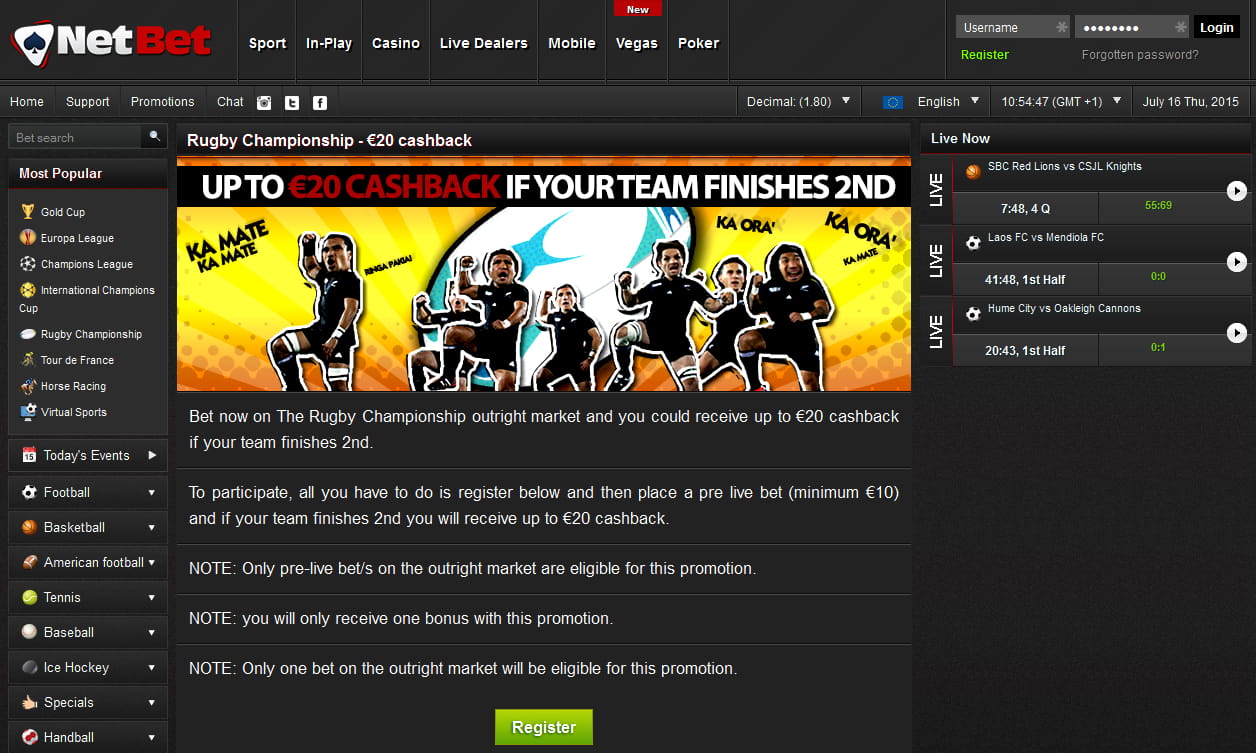Open the Mobile menu item
1256x753 pixels.
click(572, 43)
